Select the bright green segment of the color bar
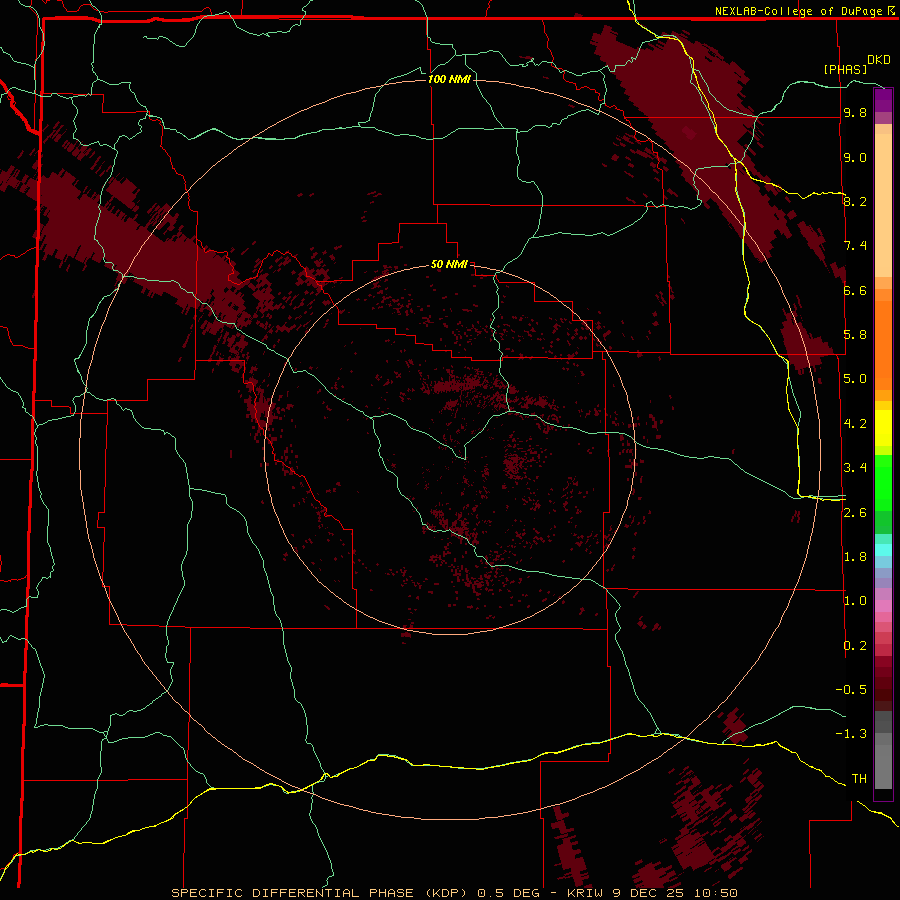Viewport: 900px width, 900px height. pyautogui.click(x=883, y=482)
